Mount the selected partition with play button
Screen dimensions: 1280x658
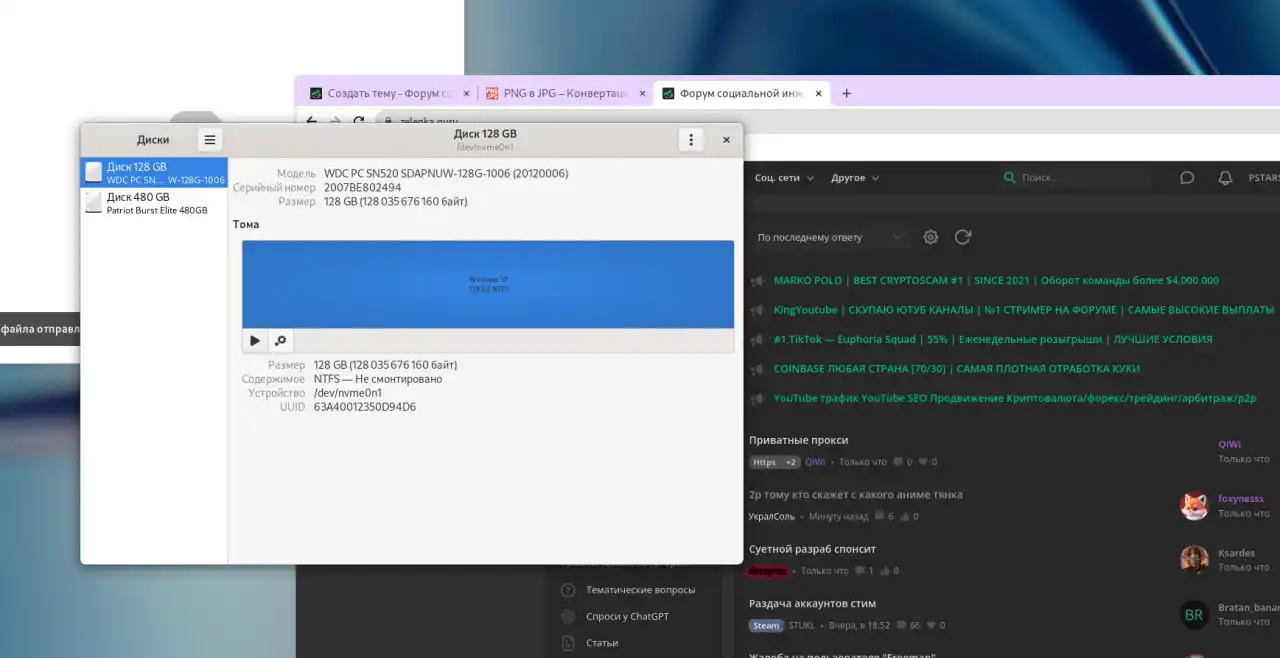point(254,341)
